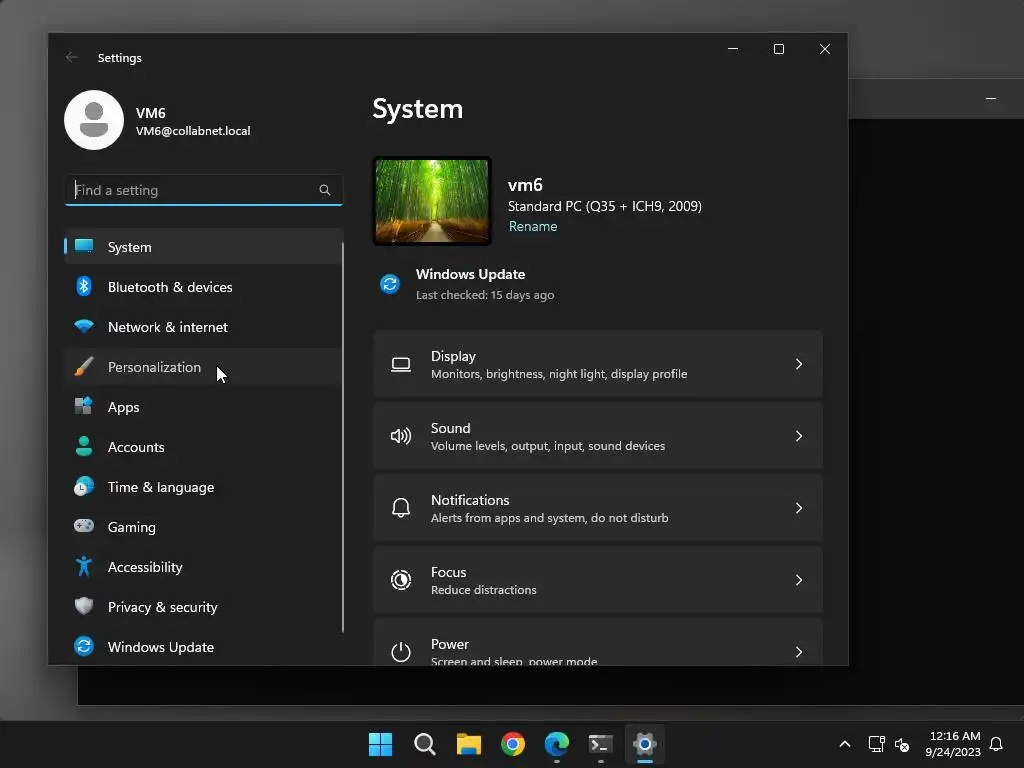Open Terminal from taskbar

click(x=601, y=744)
